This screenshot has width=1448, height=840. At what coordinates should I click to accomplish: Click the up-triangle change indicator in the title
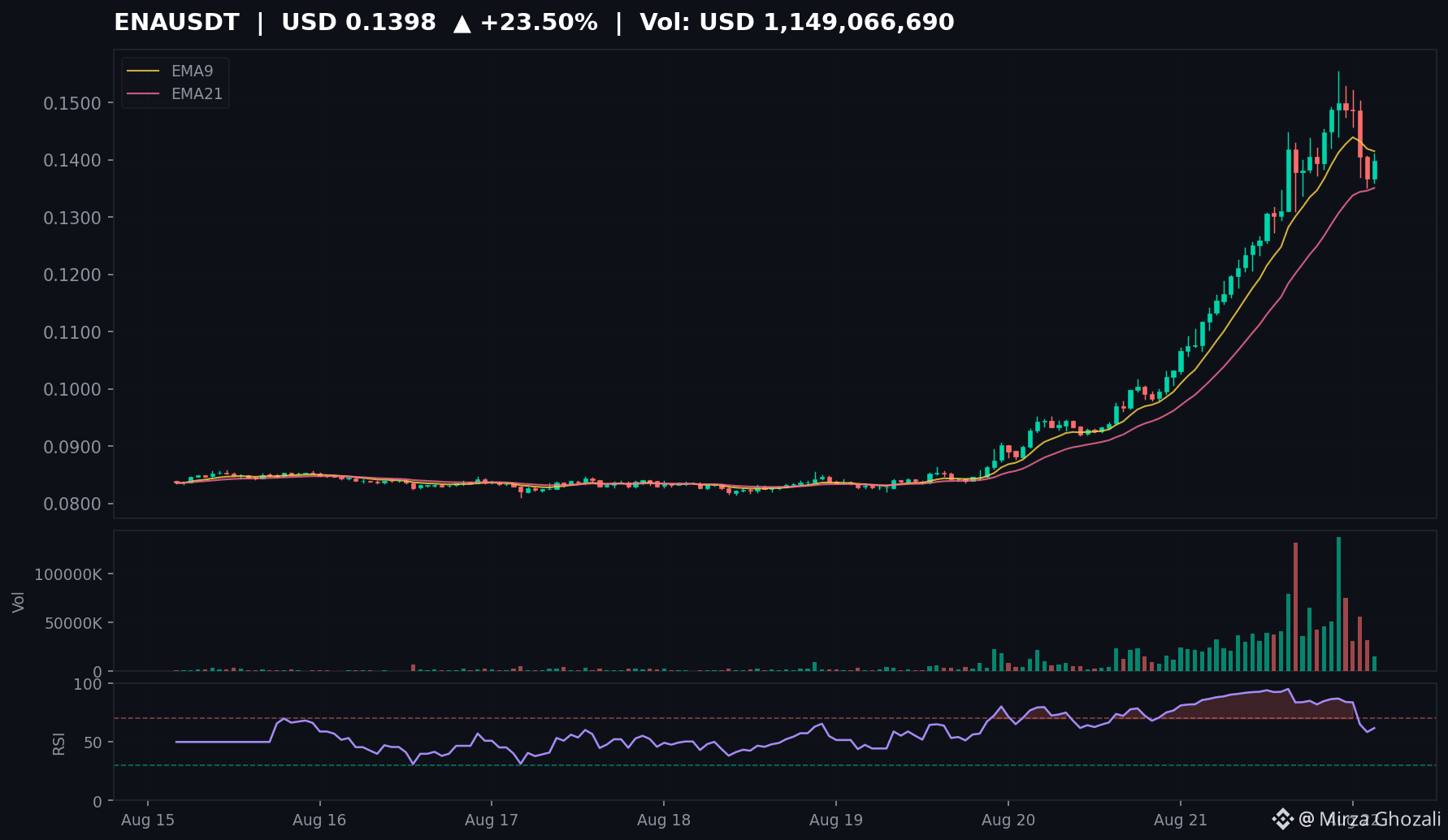pos(462,24)
